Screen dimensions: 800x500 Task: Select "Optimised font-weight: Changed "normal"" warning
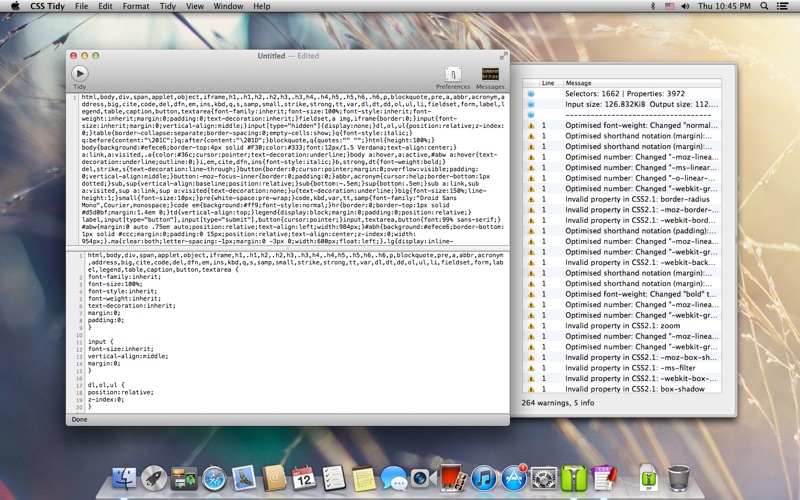coord(622,125)
